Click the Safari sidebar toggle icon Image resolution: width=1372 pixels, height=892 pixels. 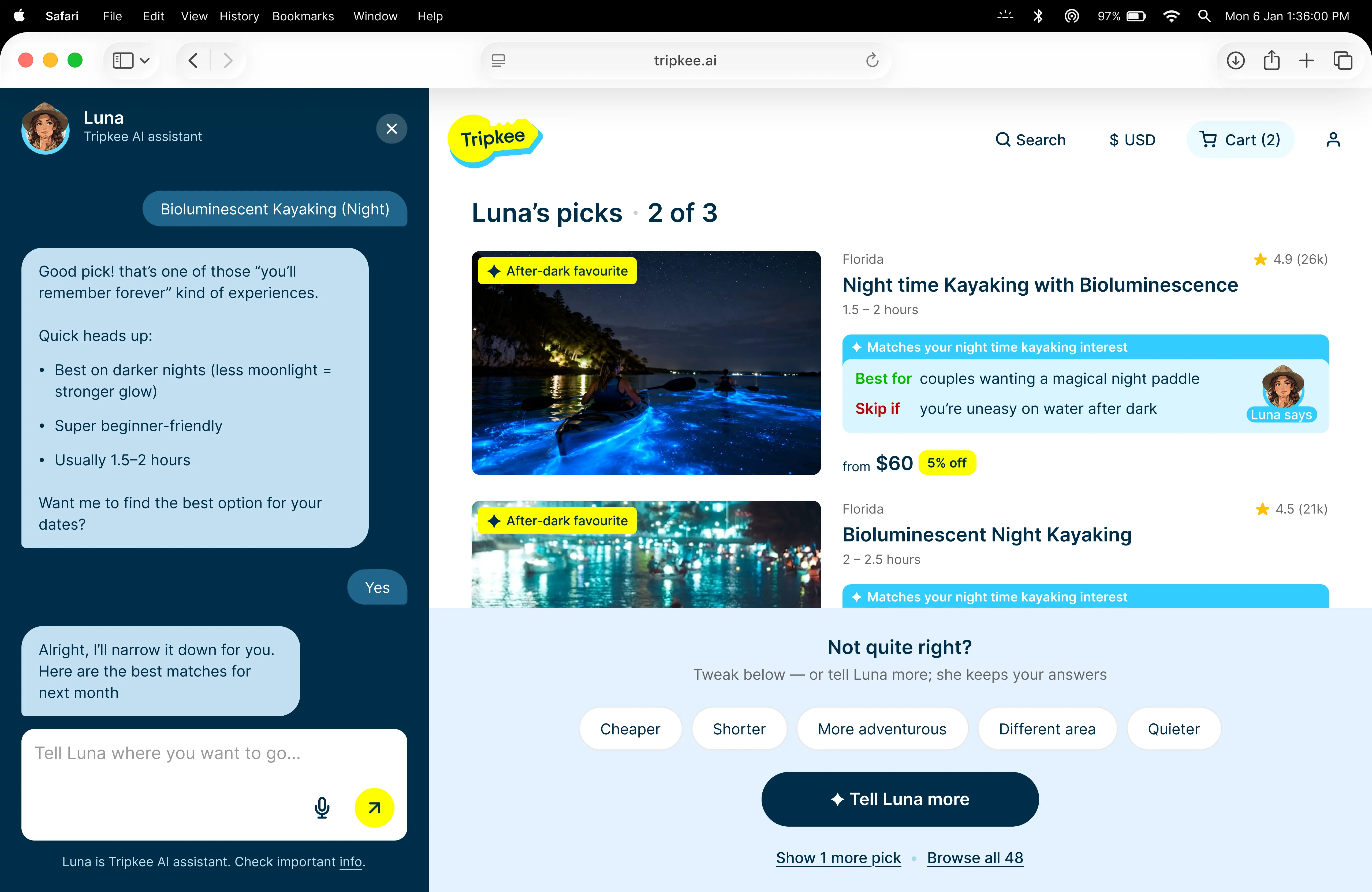(x=123, y=60)
